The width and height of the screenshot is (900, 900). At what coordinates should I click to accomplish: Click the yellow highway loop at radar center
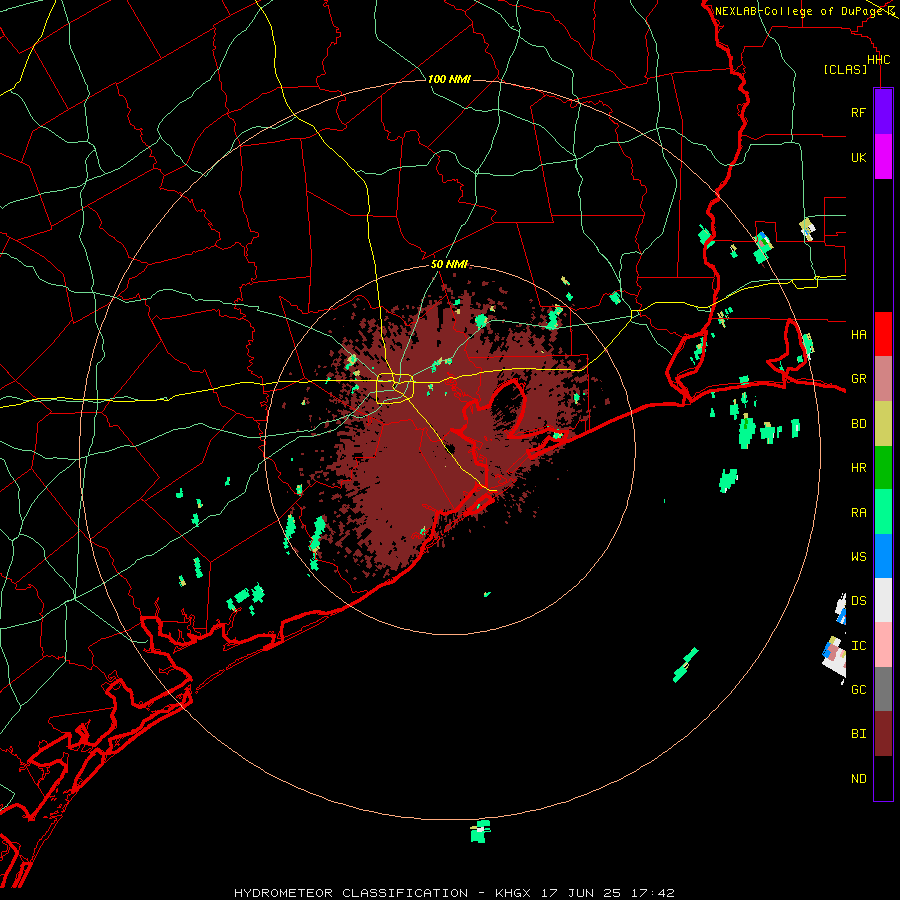tap(395, 389)
